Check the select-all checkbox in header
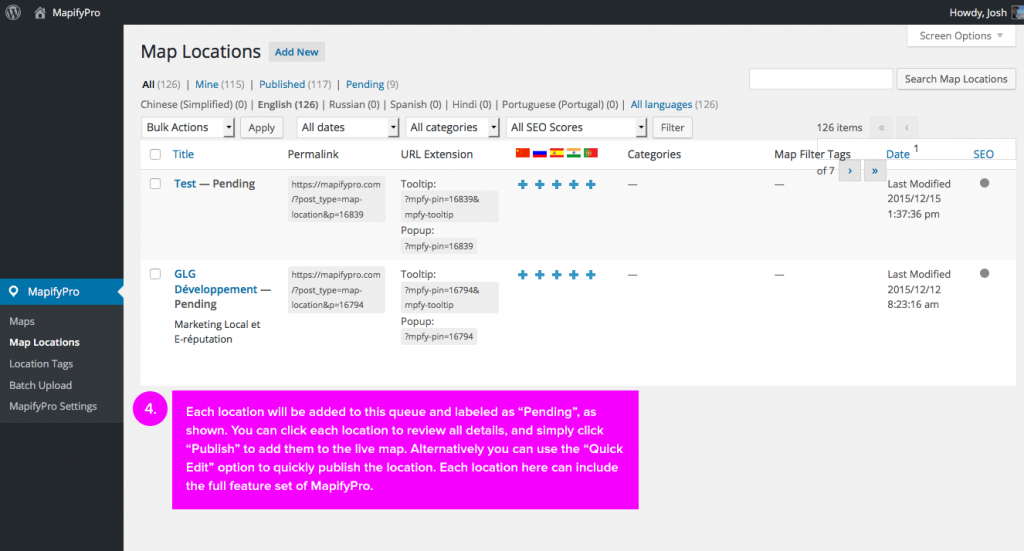 pos(155,155)
